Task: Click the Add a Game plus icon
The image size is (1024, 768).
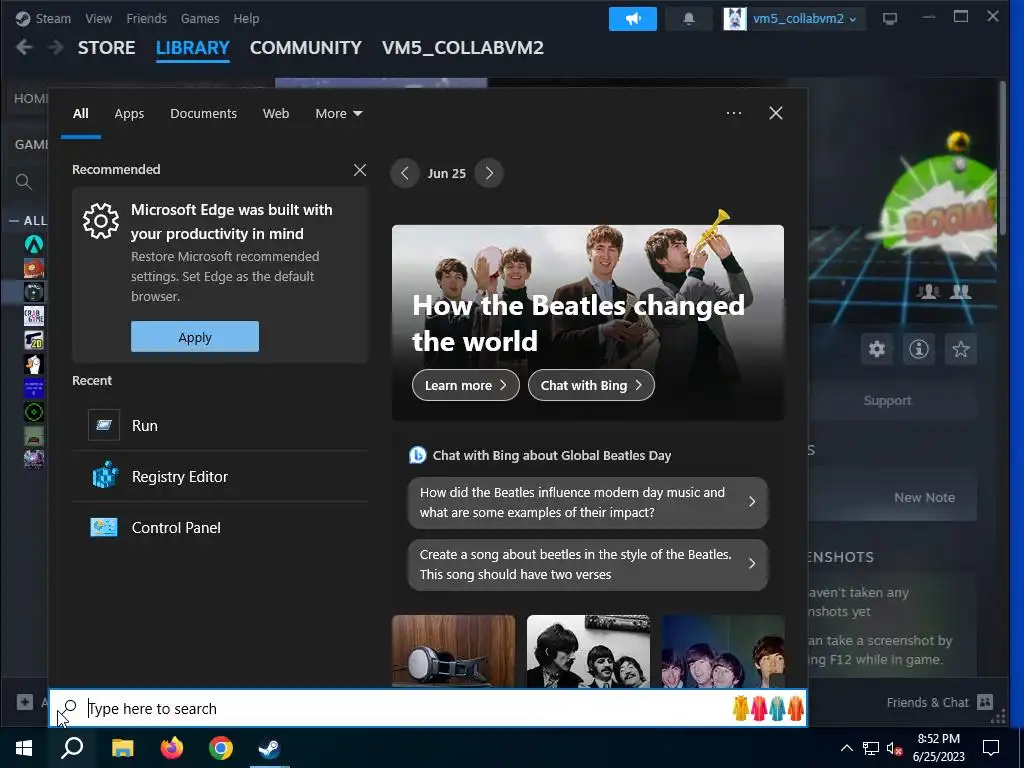Action: tap(25, 702)
